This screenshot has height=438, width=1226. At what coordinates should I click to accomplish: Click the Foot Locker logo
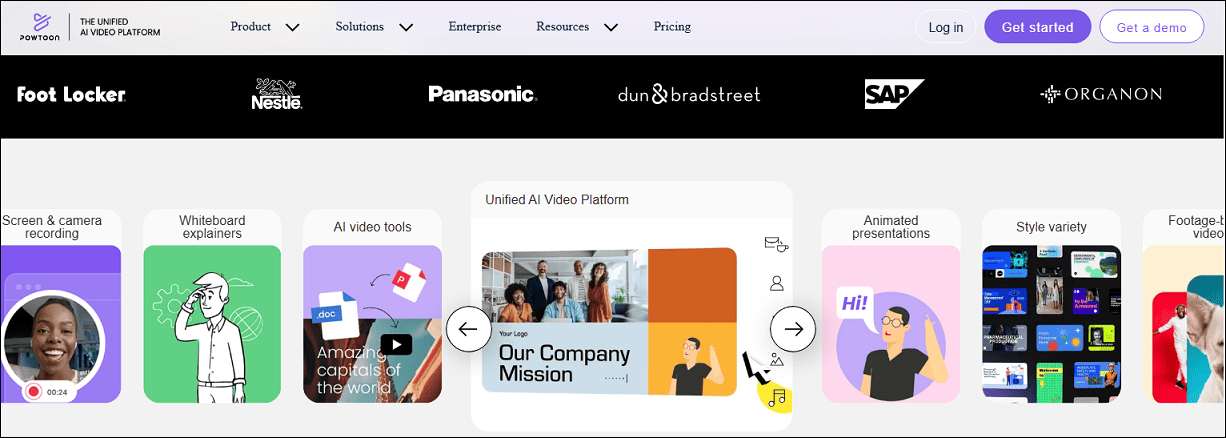pyautogui.click(x=71, y=94)
